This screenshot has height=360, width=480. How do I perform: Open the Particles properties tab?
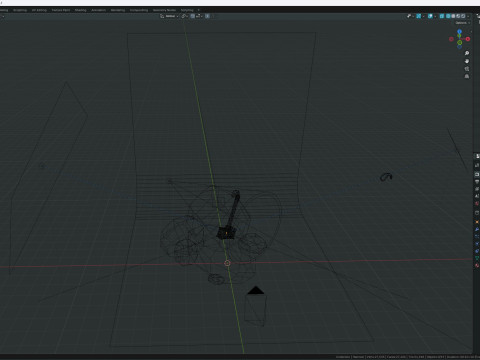477,236
